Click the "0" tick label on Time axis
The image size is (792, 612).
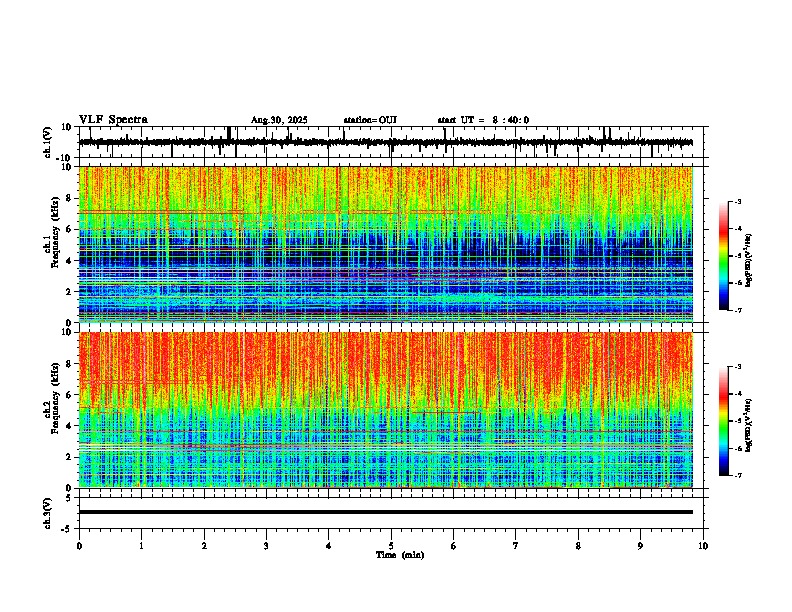79,546
